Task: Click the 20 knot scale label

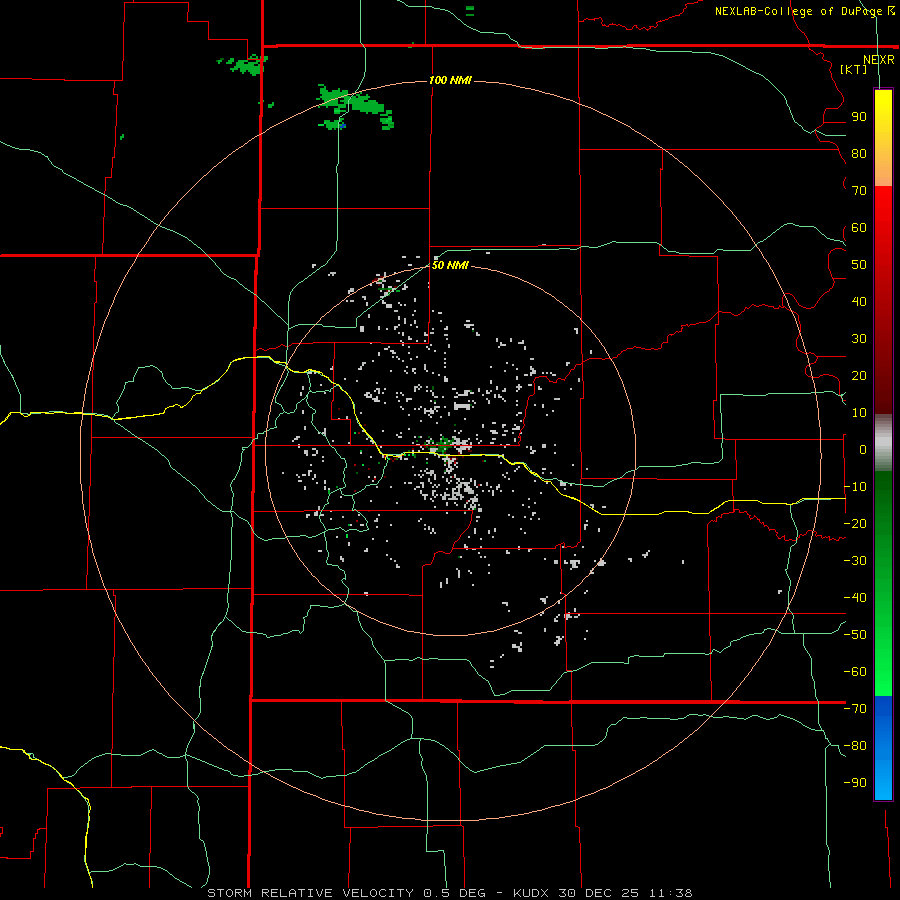Action: pos(859,375)
